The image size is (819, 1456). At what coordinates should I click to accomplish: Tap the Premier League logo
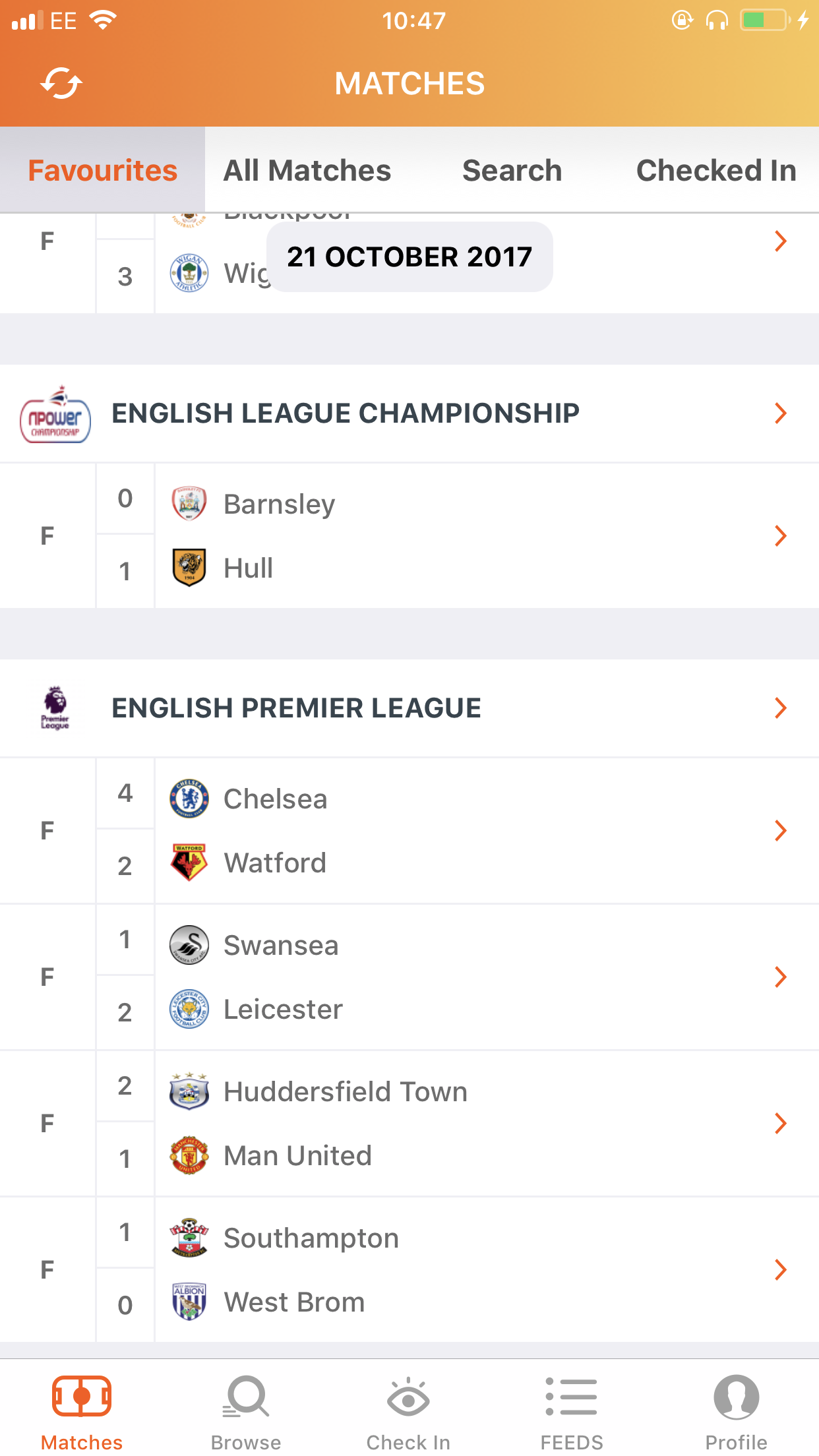pyautogui.click(x=55, y=708)
